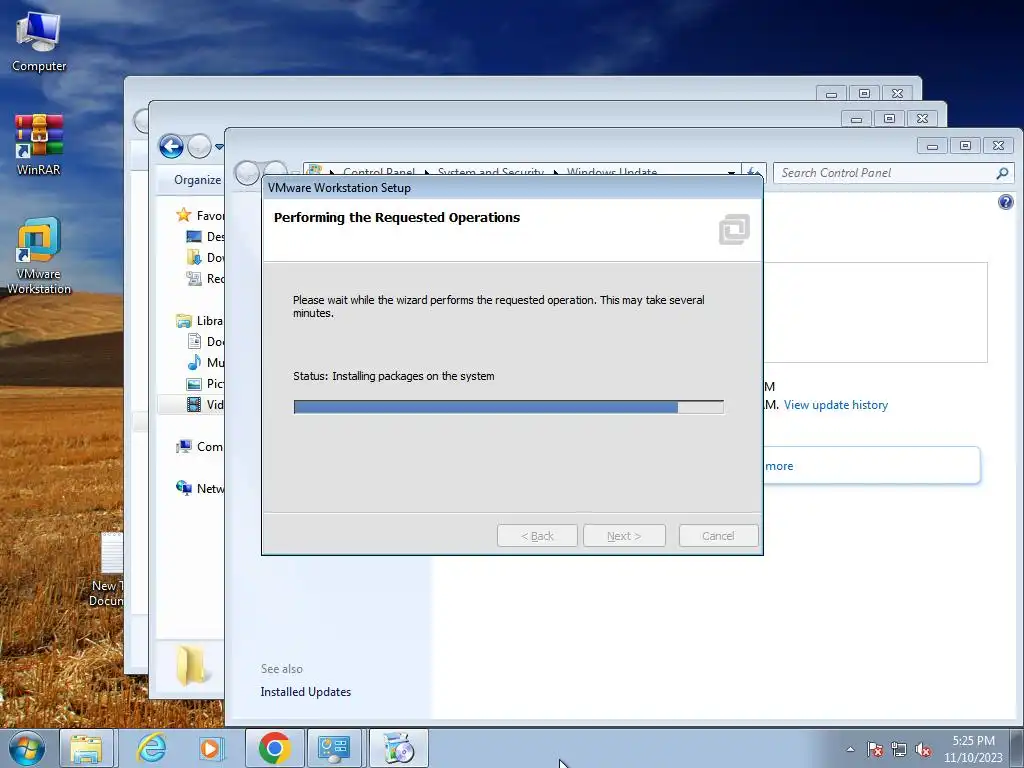Open the Computer desktop icon
This screenshot has height=768, width=1024.
point(39,41)
